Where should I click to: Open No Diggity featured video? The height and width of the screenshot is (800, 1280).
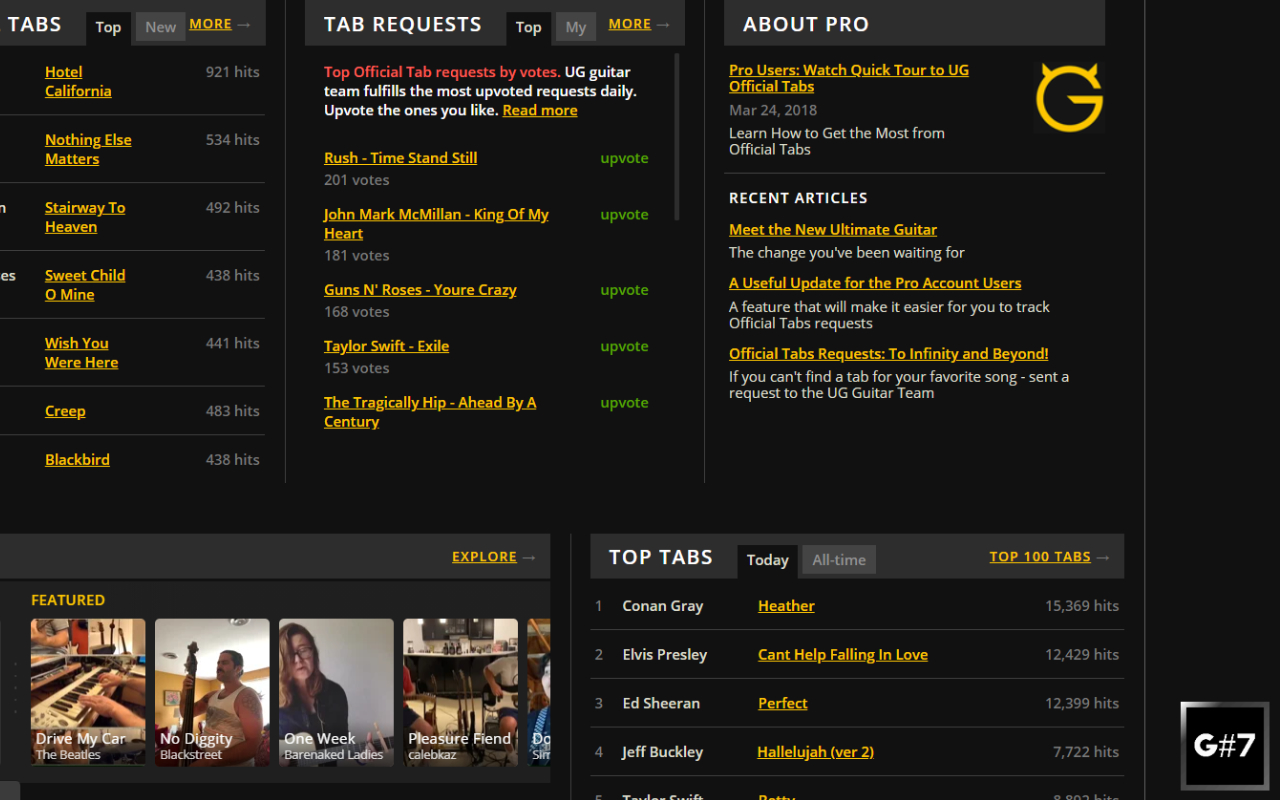tap(212, 692)
